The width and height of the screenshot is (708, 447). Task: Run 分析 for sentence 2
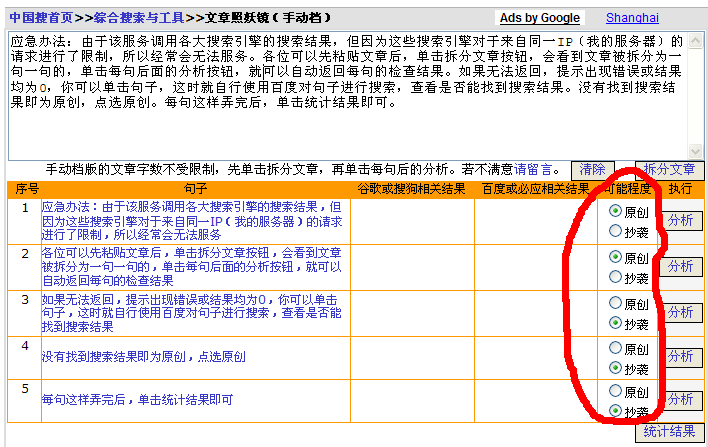680,266
